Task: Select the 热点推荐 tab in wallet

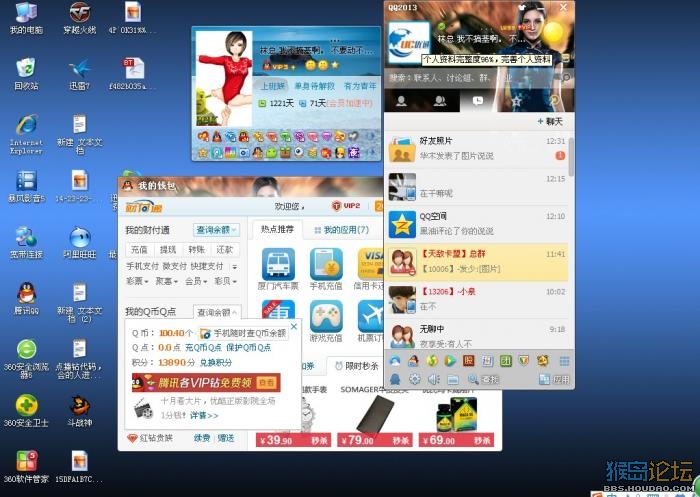Action: [277, 230]
